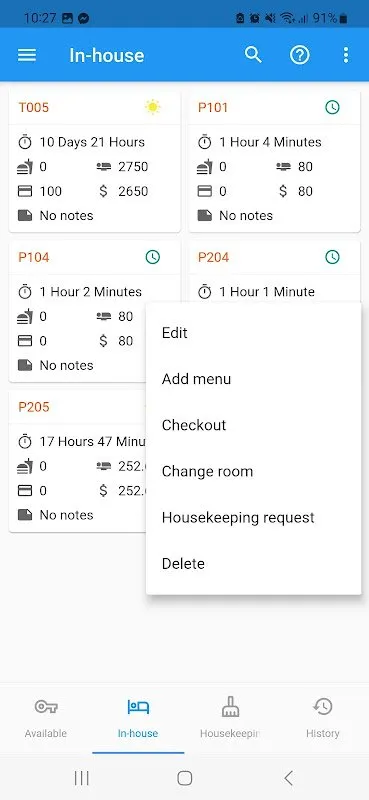Tap the Android back navigation button
369x800 pixels.
pos(288,778)
